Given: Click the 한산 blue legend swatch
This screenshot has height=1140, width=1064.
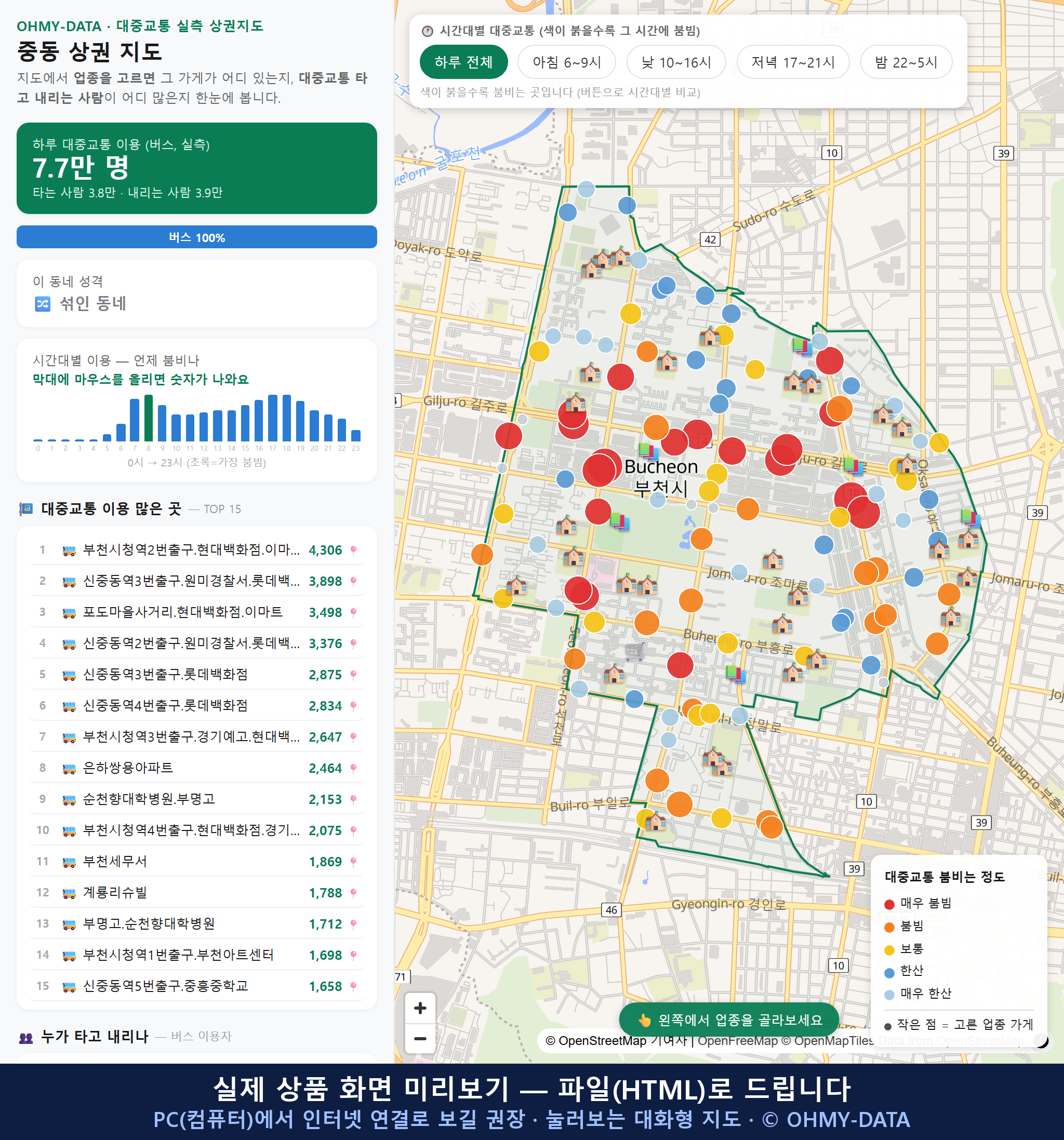Looking at the screenshot, I should tap(889, 973).
